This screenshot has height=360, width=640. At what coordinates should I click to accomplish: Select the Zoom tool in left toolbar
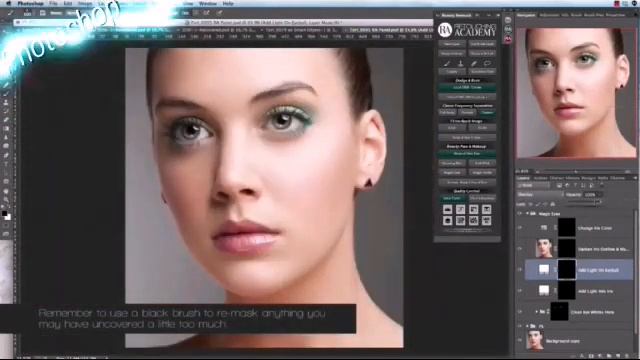coord(6,199)
